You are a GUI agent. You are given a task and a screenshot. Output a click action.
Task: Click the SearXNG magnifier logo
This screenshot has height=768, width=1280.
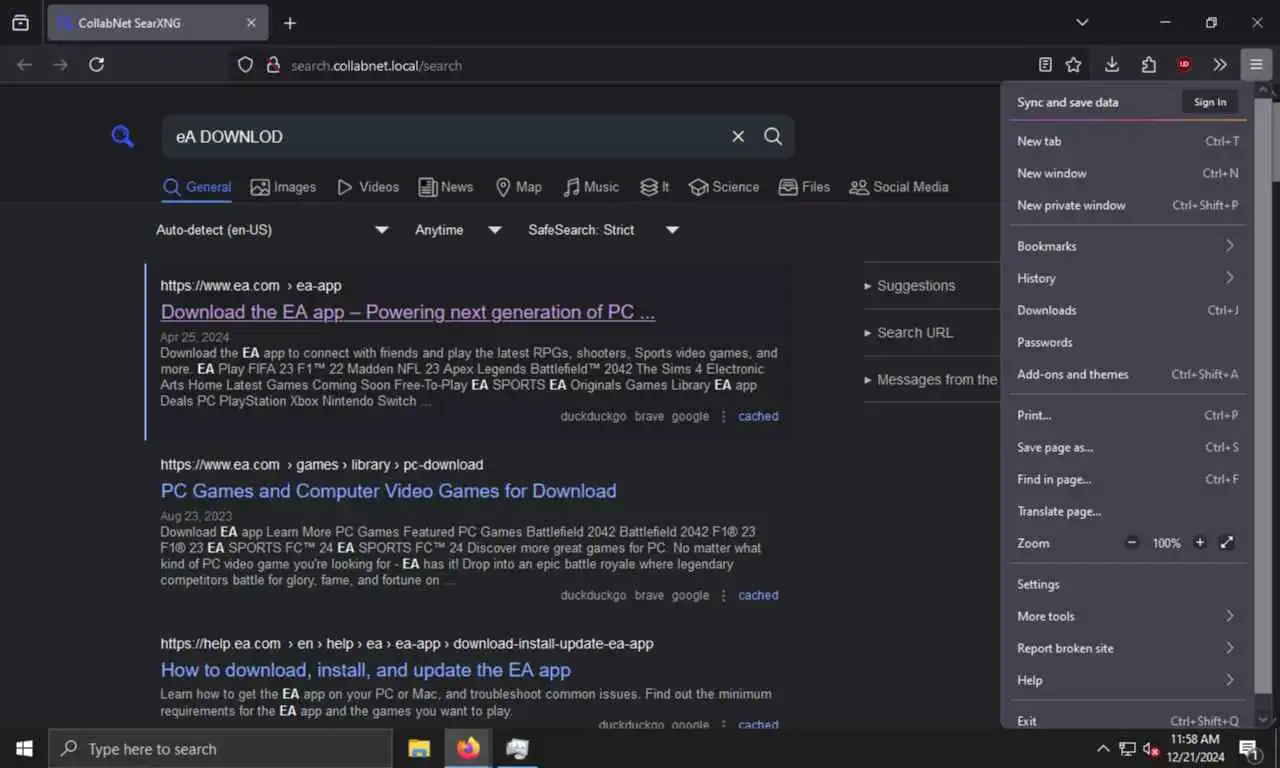(x=123, y=136)
